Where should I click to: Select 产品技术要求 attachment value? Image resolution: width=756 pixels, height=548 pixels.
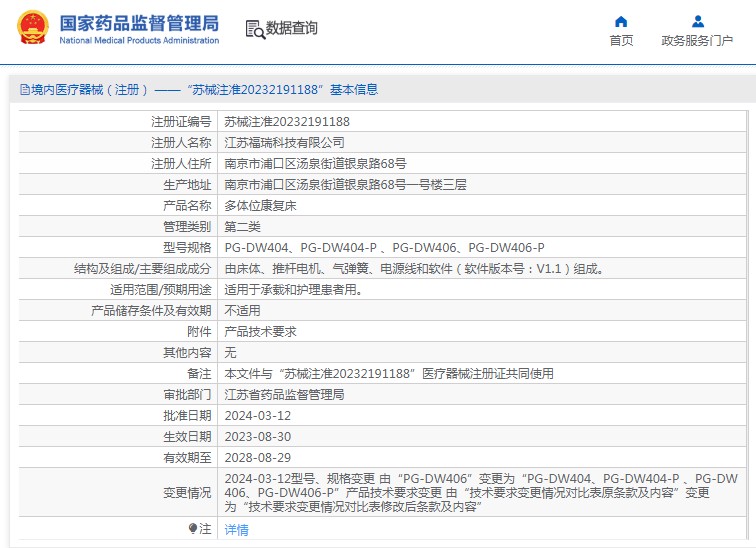point(260,332)
